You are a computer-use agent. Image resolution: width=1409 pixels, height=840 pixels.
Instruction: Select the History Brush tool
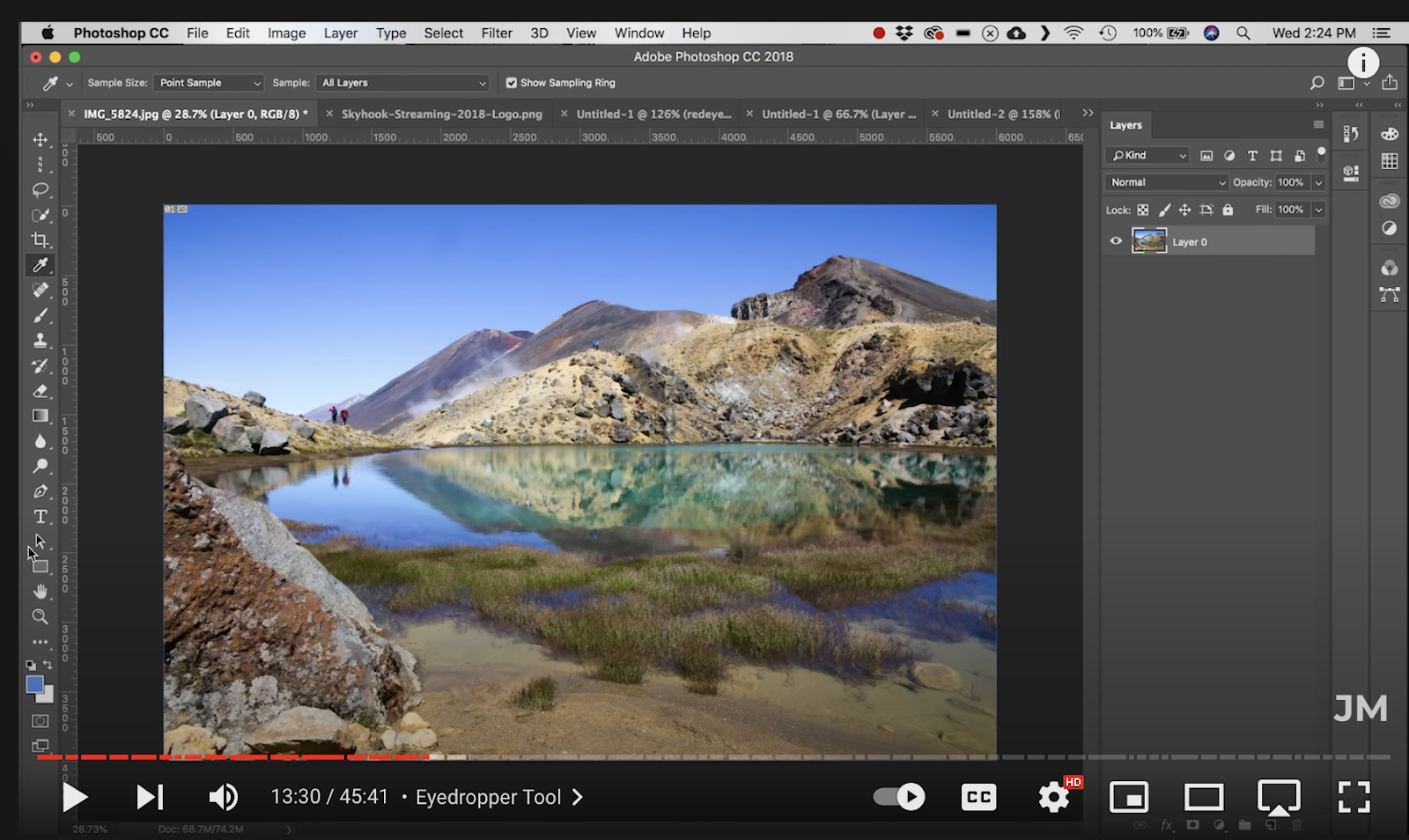(41, 365)
